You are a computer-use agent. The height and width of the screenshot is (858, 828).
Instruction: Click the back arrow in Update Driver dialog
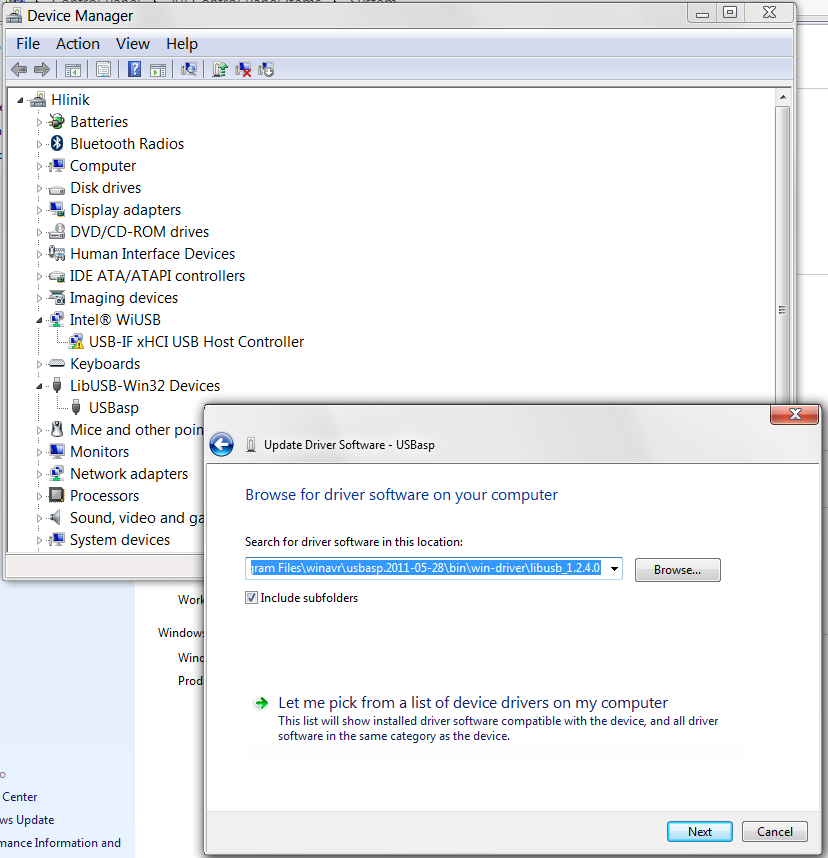pyautogui.click(x=222, y=445)
